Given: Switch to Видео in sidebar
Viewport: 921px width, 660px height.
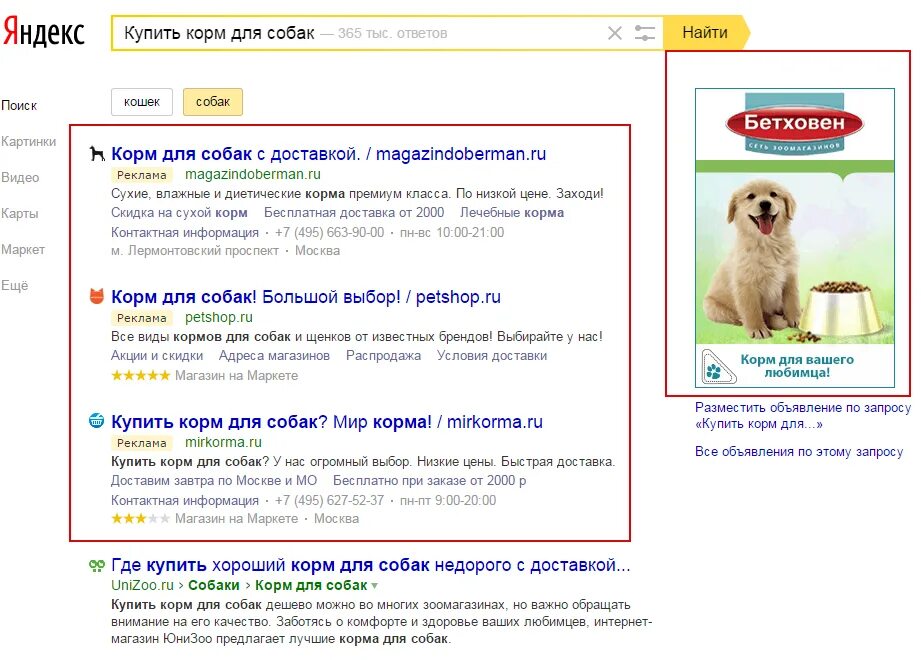Looking at the screenshot, I should (20, 177).
